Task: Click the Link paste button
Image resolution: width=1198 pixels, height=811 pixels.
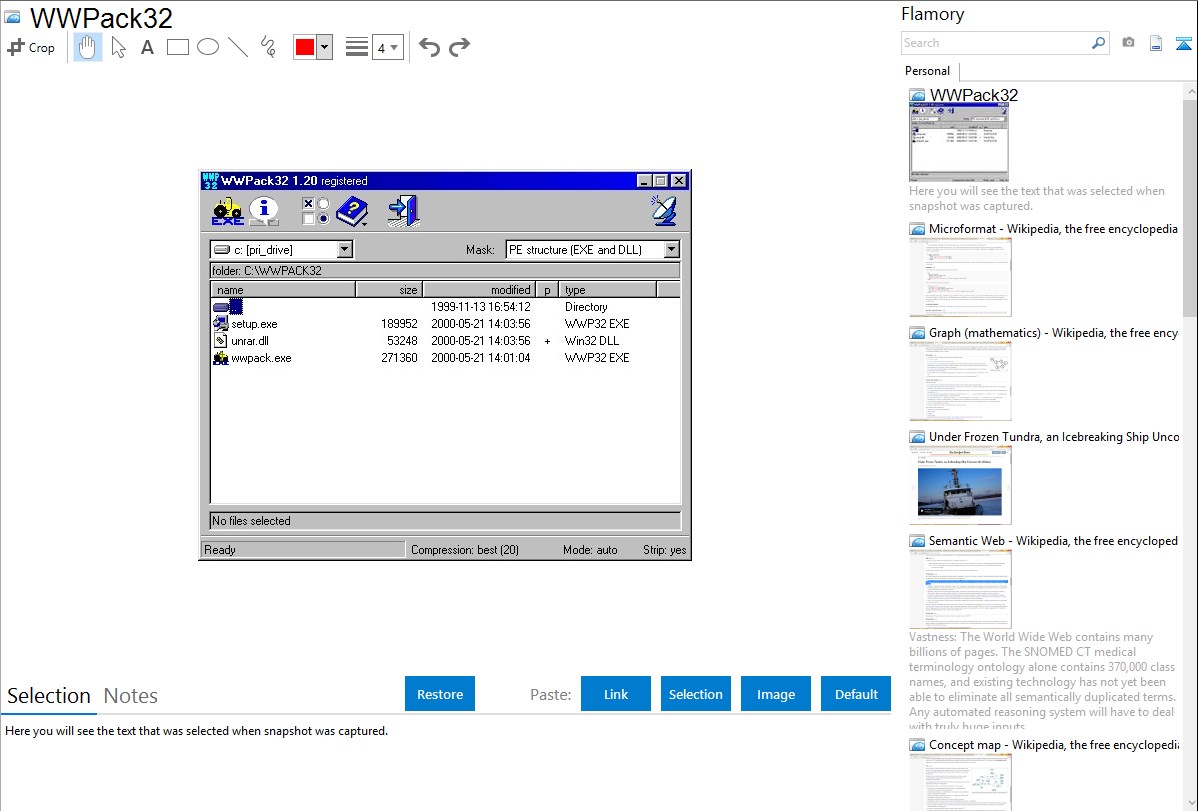Action: [x=616, y=694]
